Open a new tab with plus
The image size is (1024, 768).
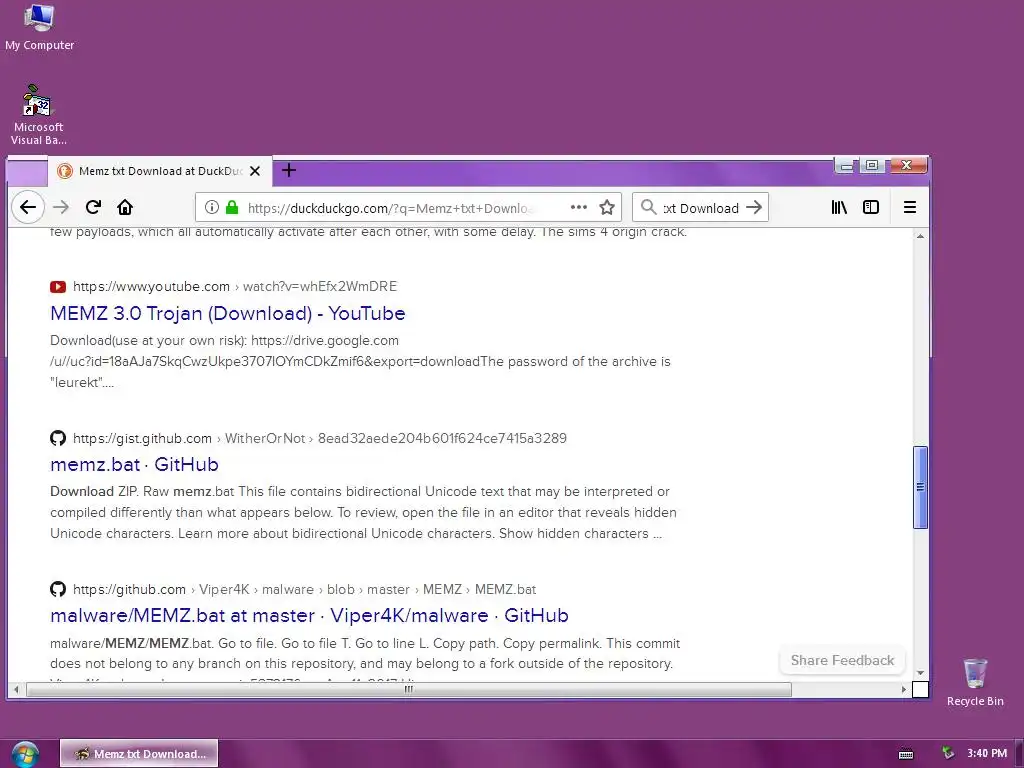pos(289,171)
